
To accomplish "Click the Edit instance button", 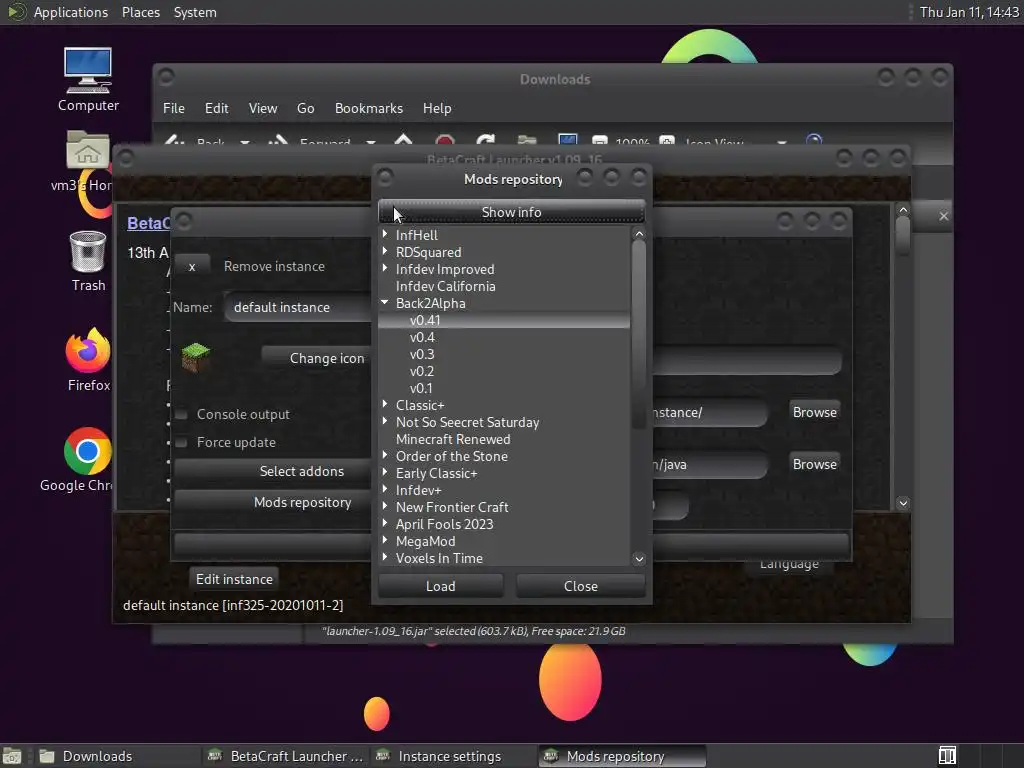I will [x=234, y=579].
